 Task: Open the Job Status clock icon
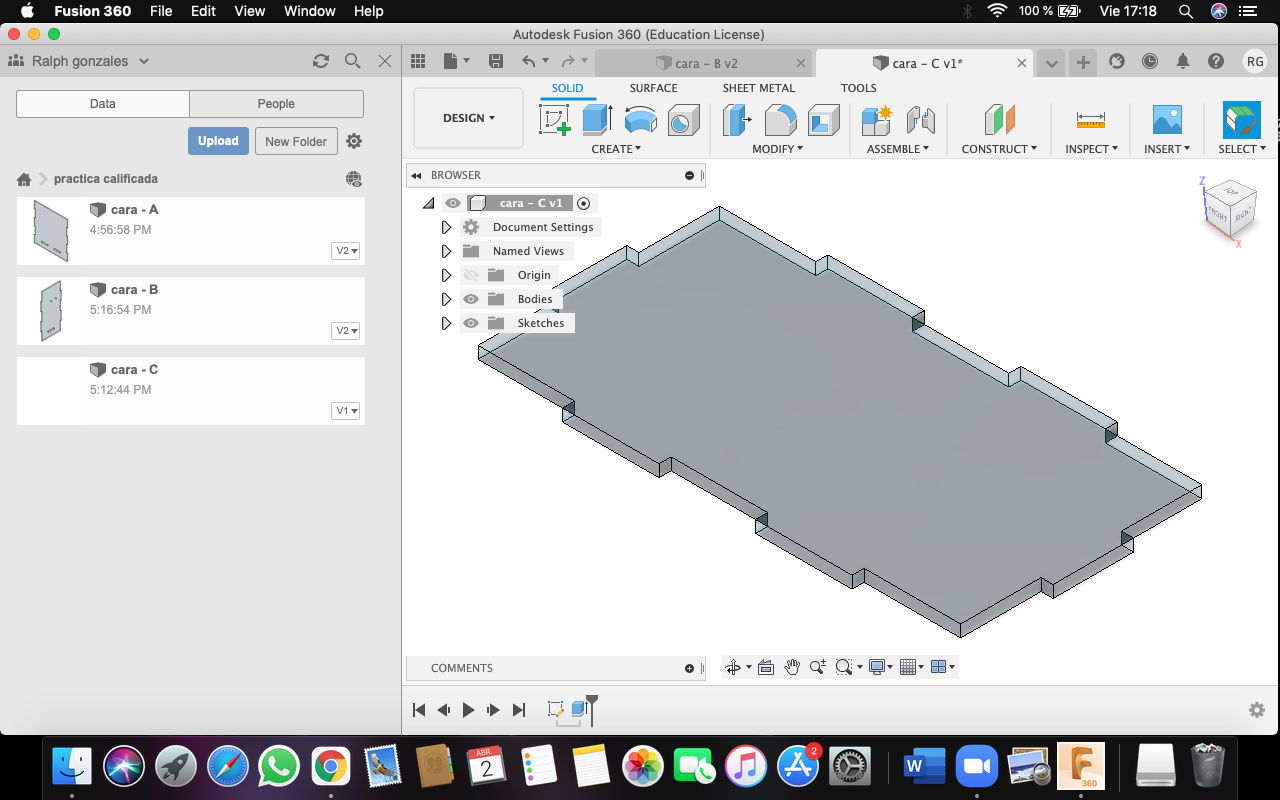tap(1150, 61)
